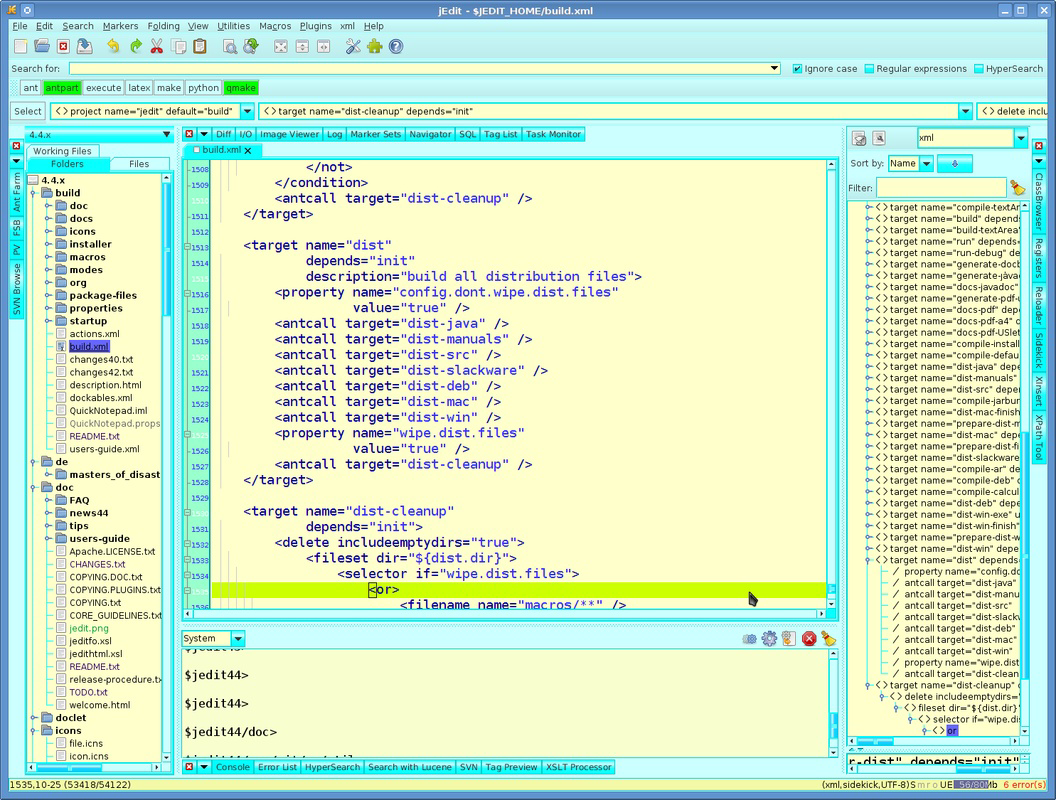Screen dimensions: 1056x800
Task: Open Plugin Manager via puzzle-piece icon
Action: (x=374, y=46)
